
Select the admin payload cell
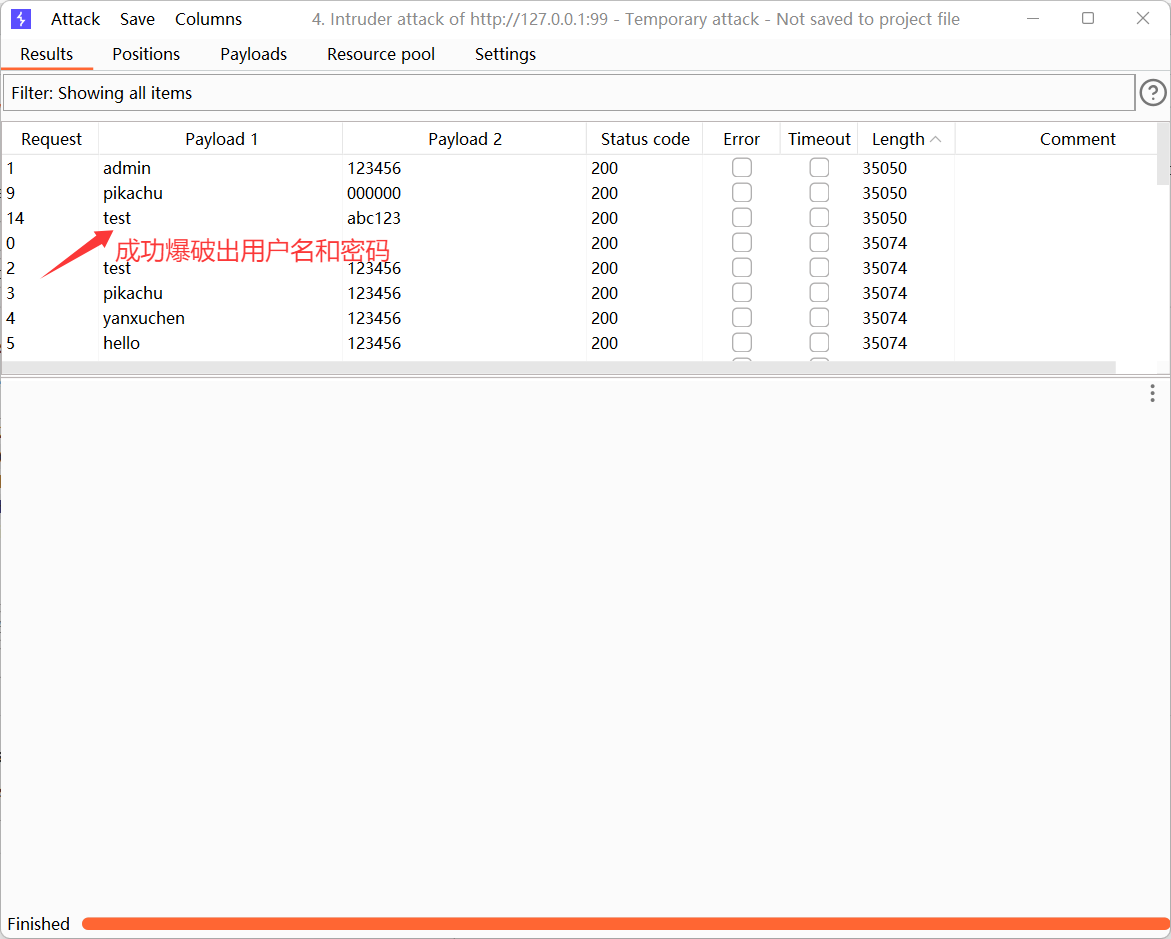coord(220,168)
